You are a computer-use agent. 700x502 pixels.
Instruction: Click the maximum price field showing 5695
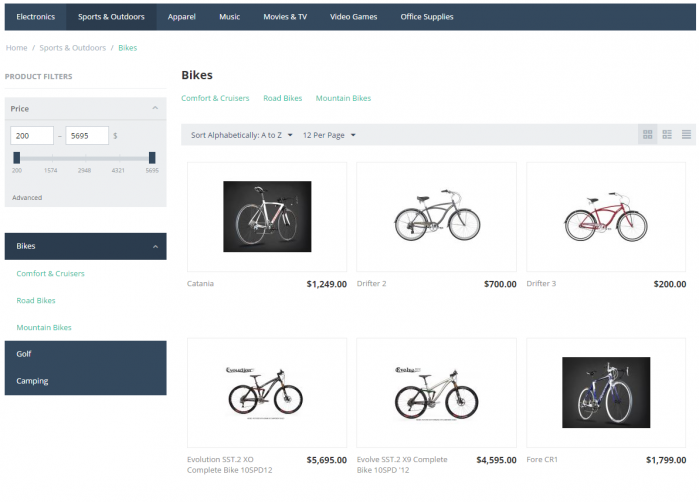coord(87,136)
